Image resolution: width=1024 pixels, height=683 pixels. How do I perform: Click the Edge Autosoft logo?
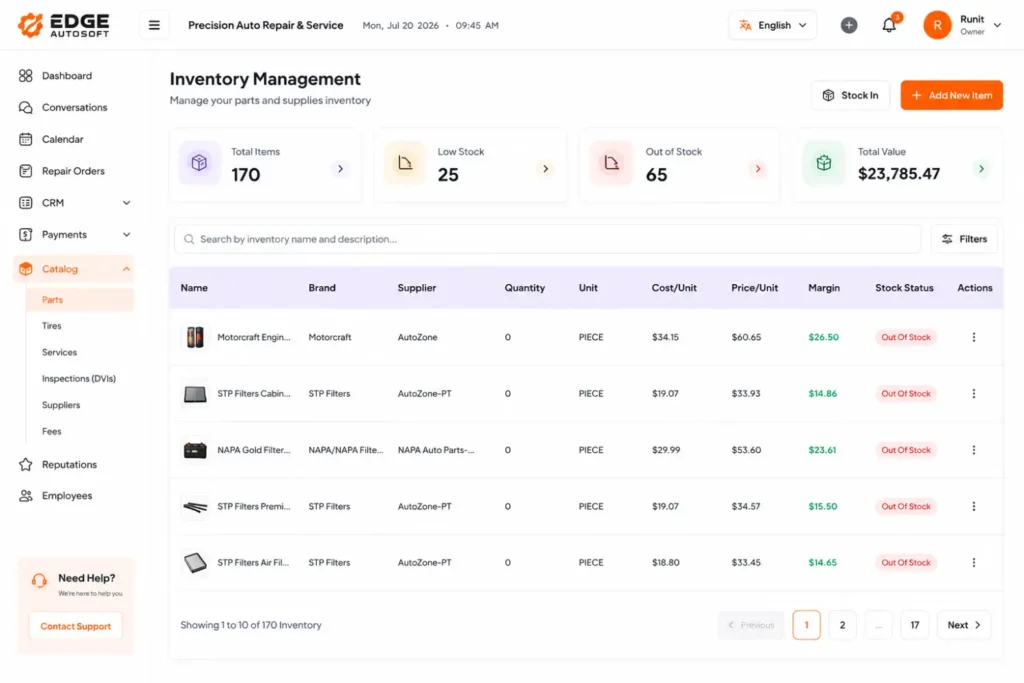63,25
